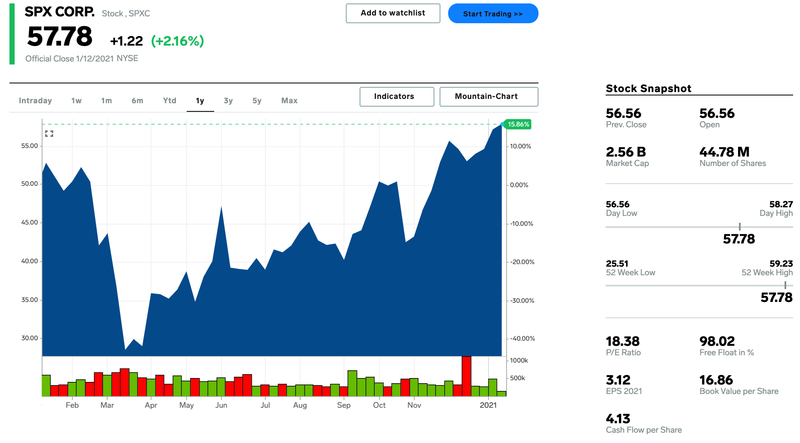800x443 pixels.
Task: Click the (+2.16%) change percentage
Action: pyautogui.click(x=178, y=41)
